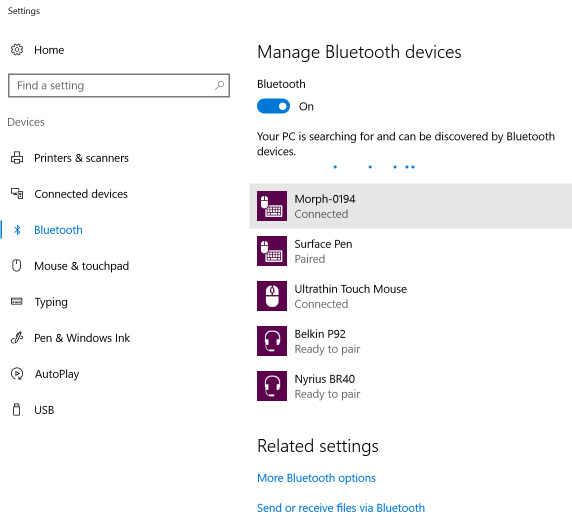The width and height of the screenshot is (572, 522).
Task: Open Mouse & touchpad settings
Action: point(82,266)
